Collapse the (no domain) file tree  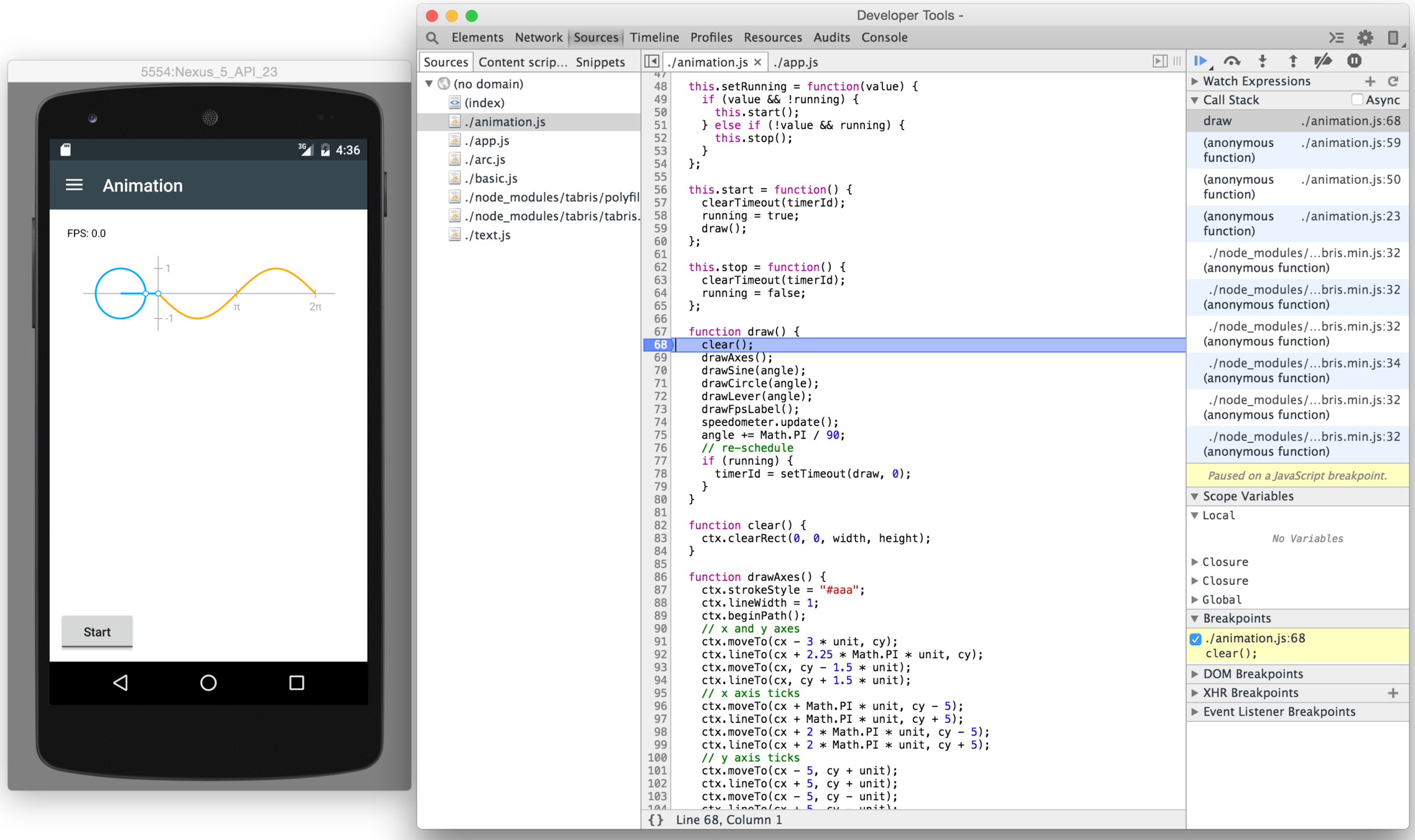[x=429, y=83]
